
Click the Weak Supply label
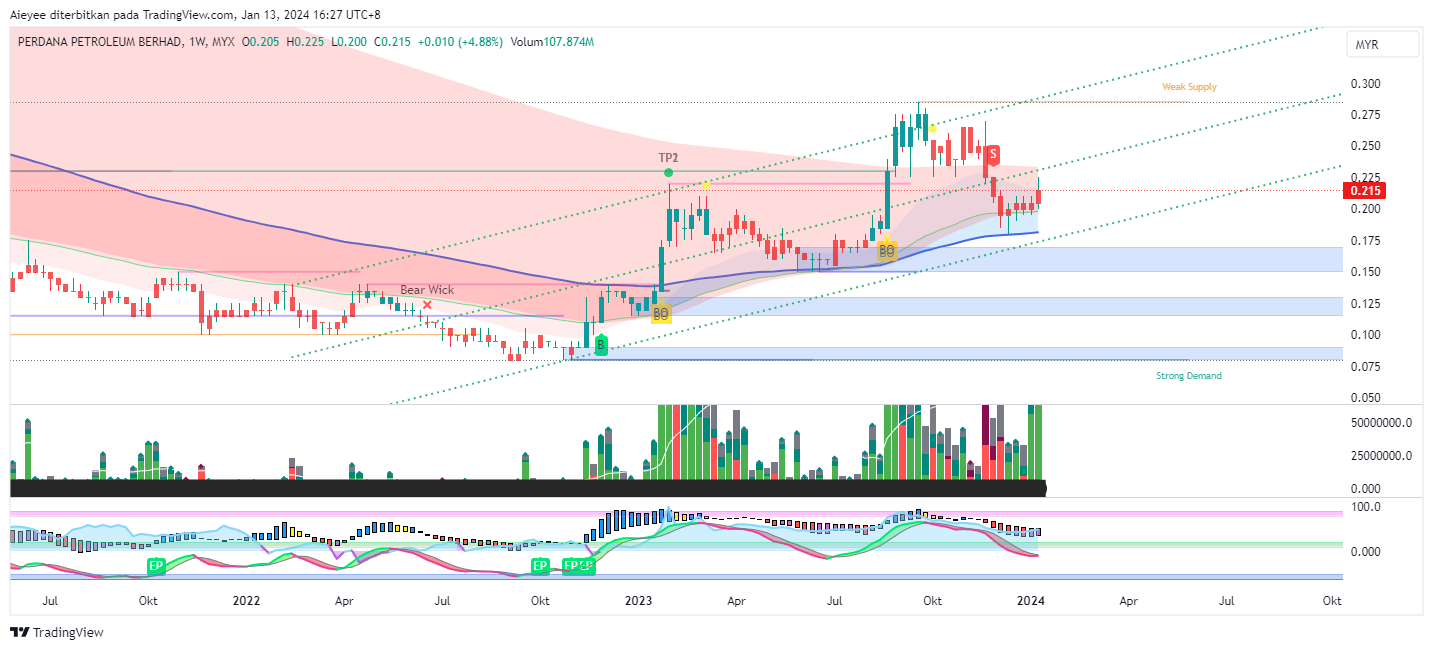tap(1189, 87)
